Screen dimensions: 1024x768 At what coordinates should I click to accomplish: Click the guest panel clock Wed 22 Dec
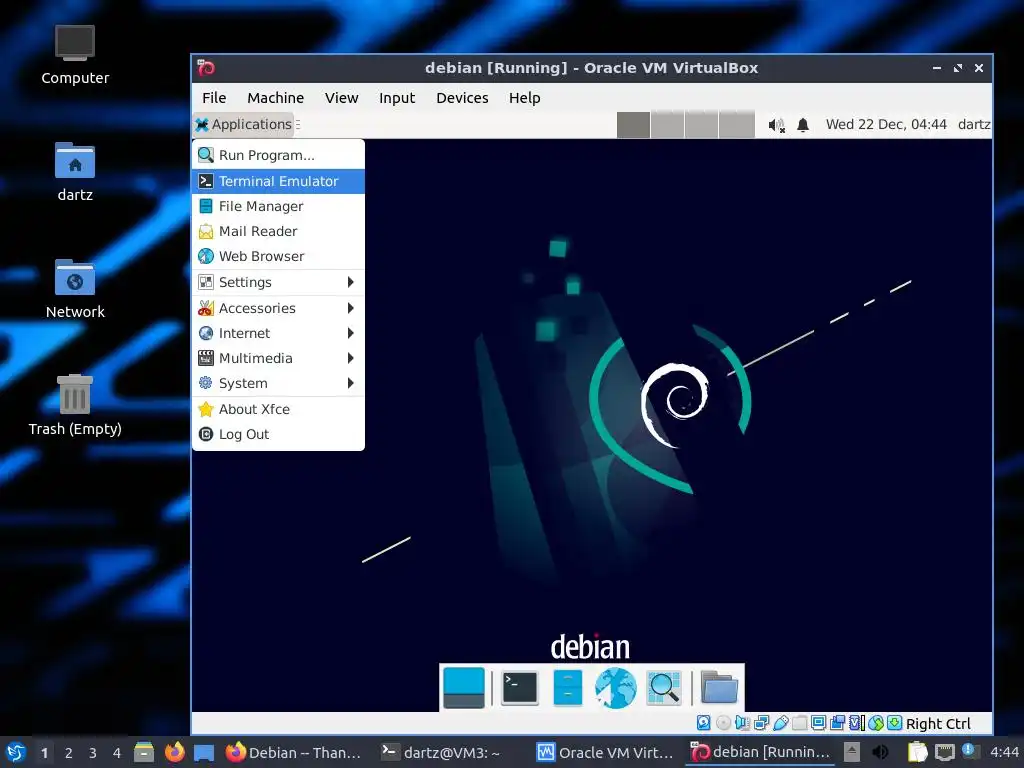[x=886, y=124]
